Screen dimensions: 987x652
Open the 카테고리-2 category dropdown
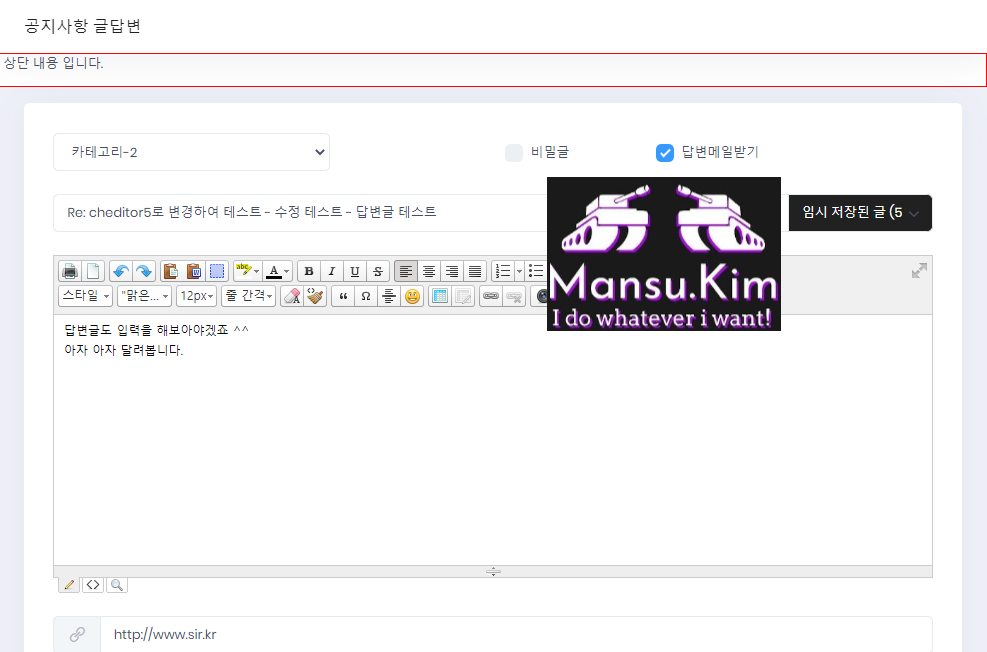pos(191,152)
